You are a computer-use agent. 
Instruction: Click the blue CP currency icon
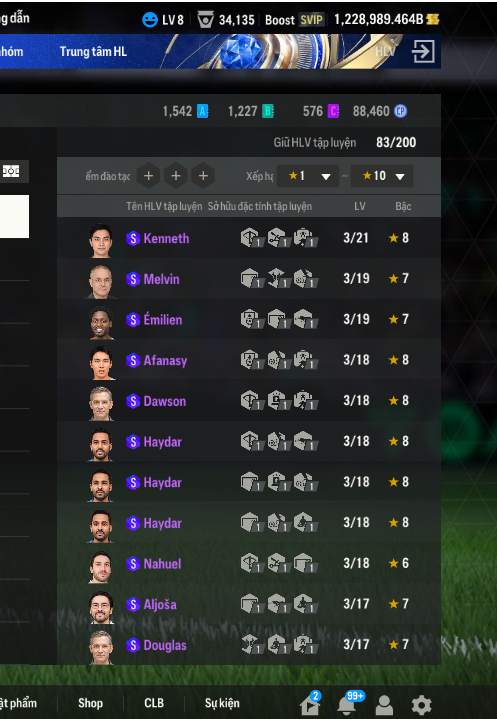pyautogui.click(x=400, y=111)
